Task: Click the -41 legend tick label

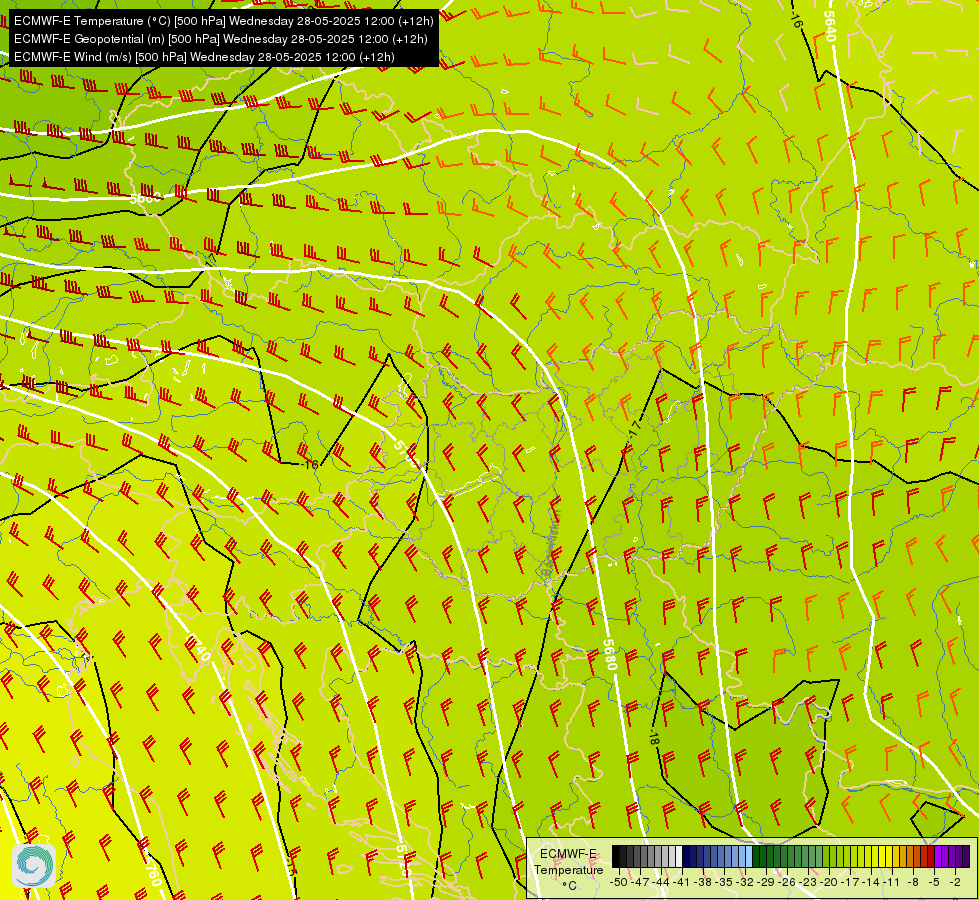Action: (682, 882)
